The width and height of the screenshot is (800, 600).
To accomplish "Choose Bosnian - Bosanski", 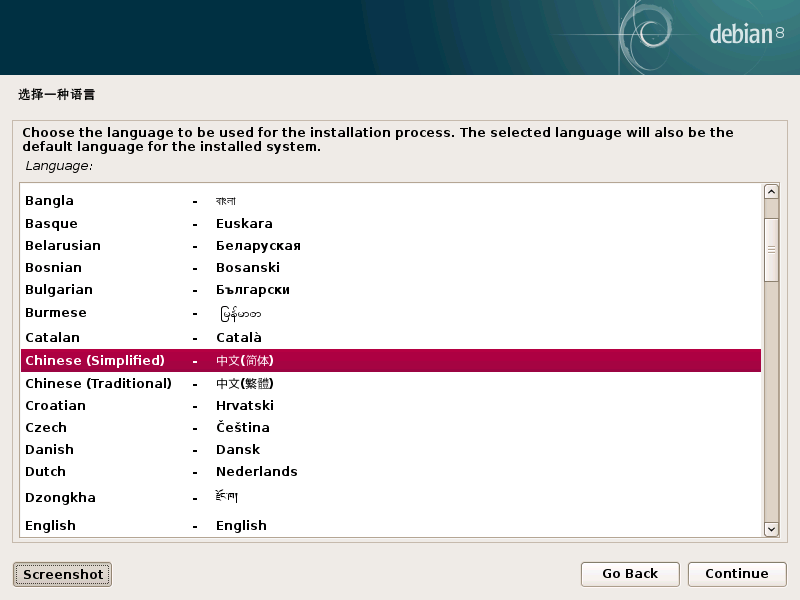I will (391, 267).
